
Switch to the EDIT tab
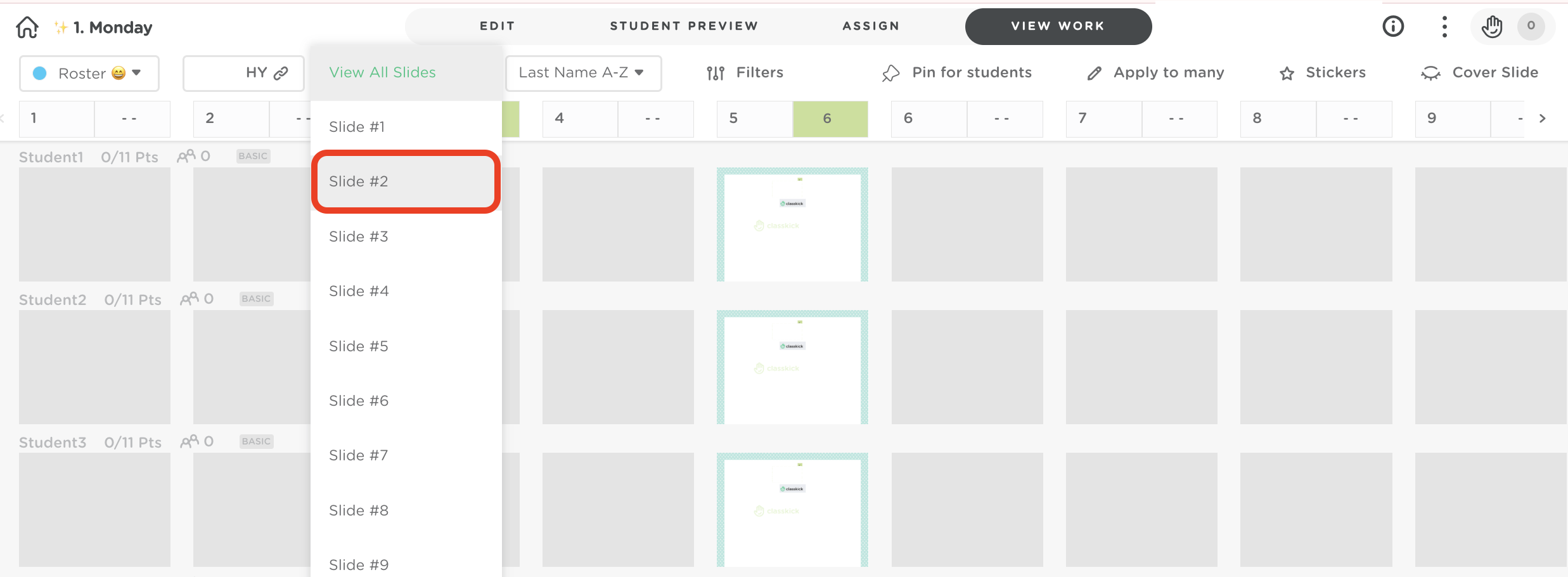tap(498, 26)
